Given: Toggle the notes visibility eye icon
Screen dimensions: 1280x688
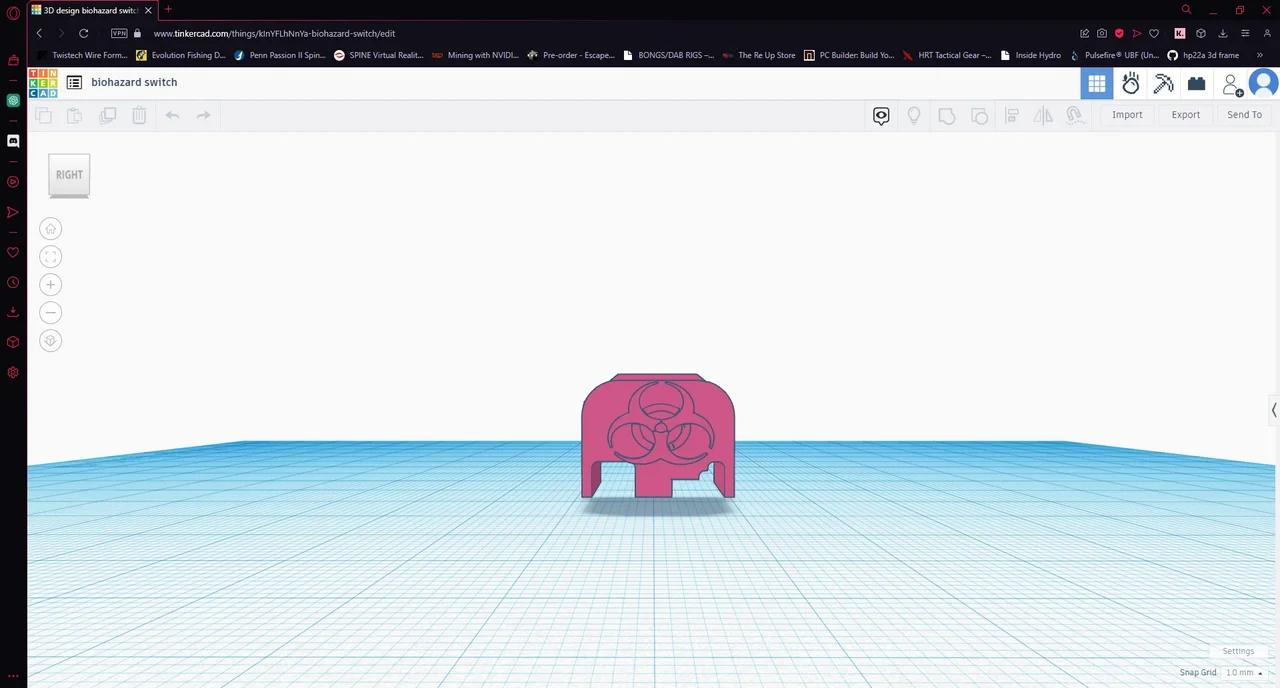Looking at the screenshot, I should [881, 116].
